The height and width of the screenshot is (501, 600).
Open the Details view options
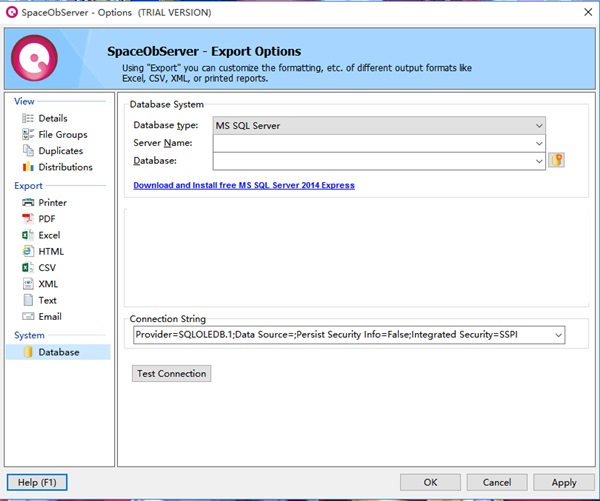click(x=53, y=118)
